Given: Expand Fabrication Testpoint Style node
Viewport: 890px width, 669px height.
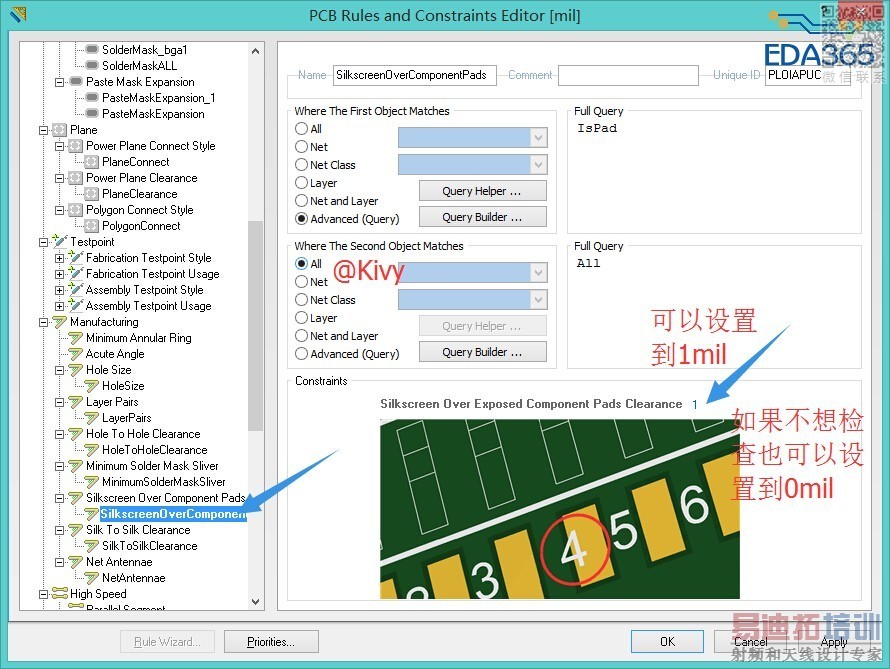Looking at the screenshot, I should coord(59,258).
